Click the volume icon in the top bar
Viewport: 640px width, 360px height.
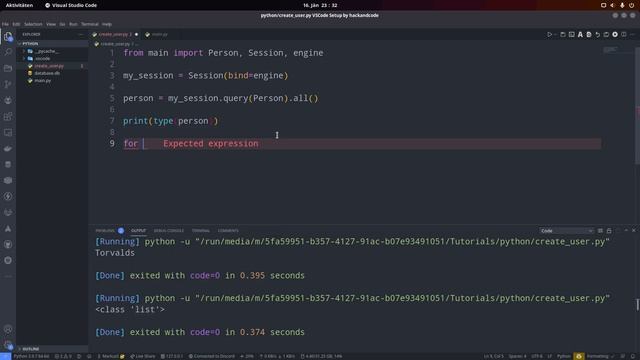pyautogui.click(x=612, y=5)
